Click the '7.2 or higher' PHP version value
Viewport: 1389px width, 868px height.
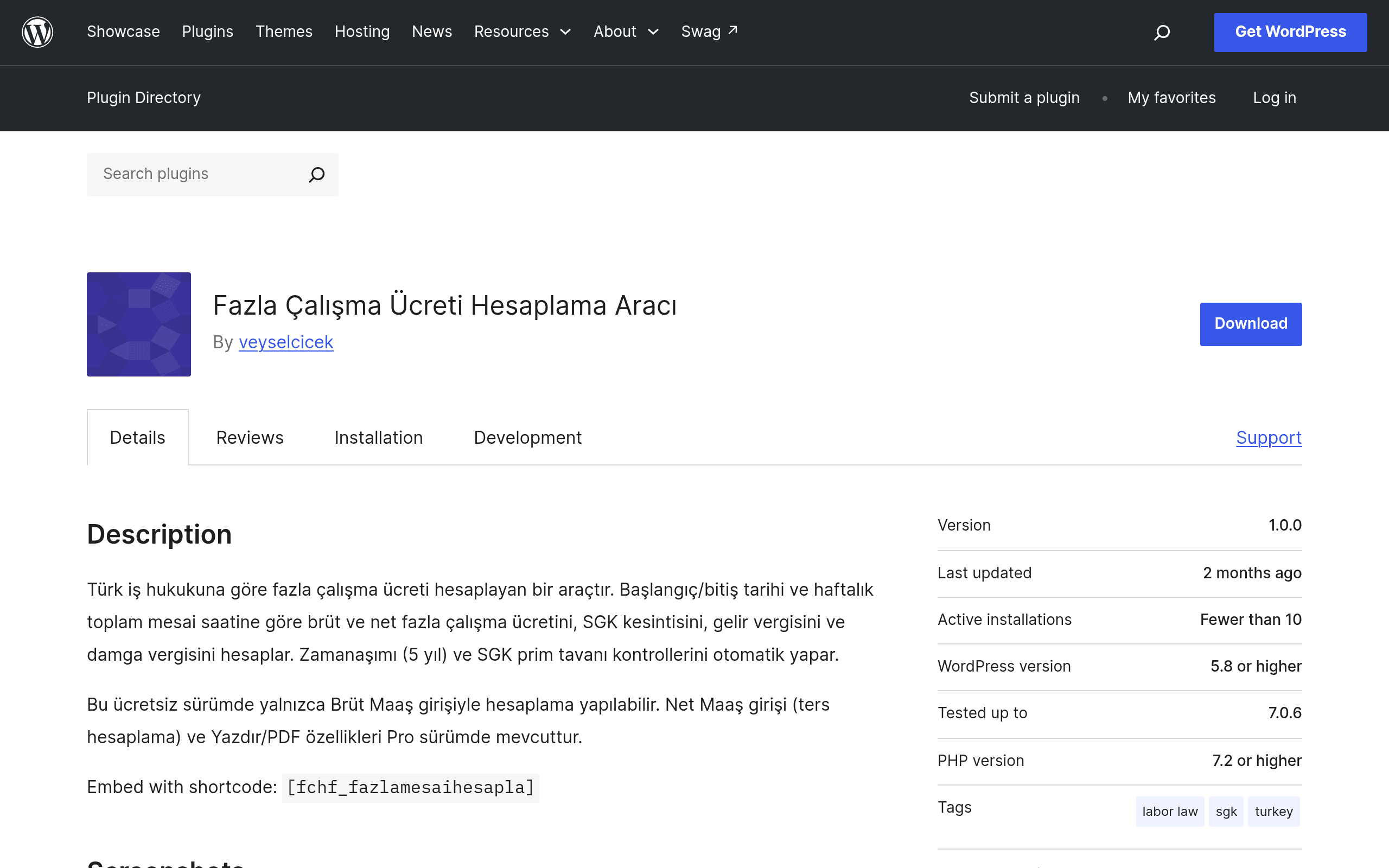(x=1257, y=761)
